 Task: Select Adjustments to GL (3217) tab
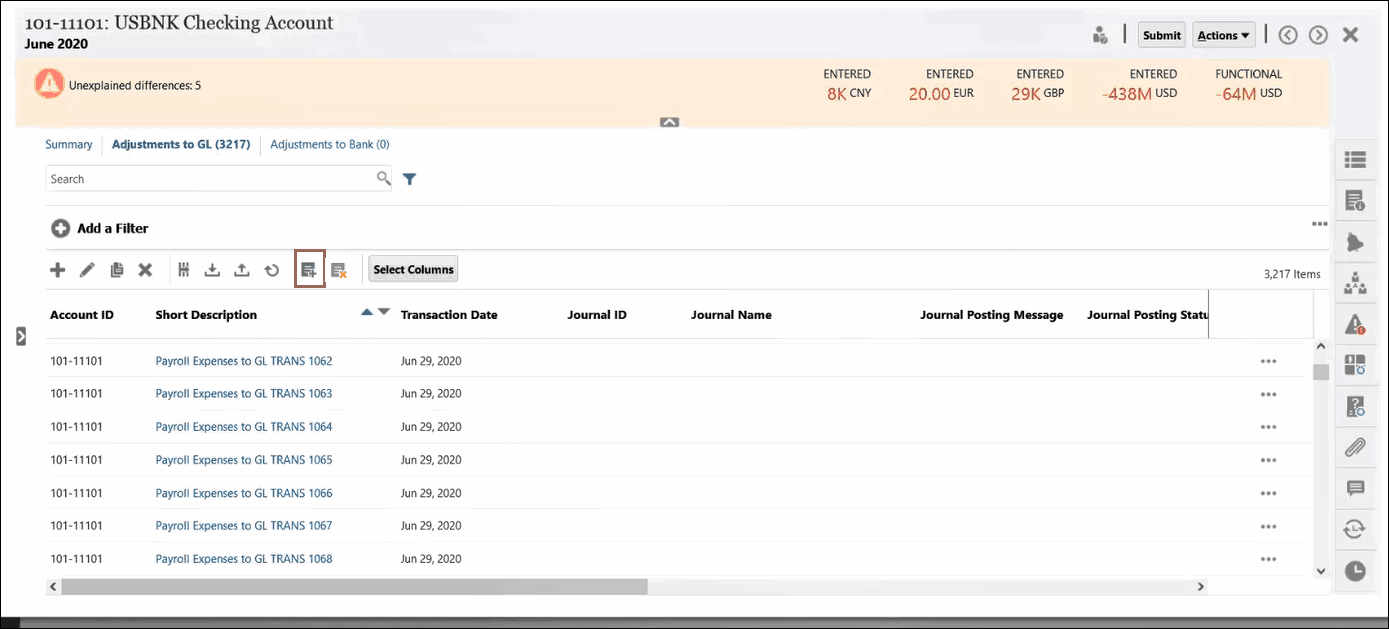[x=181, y=144]
